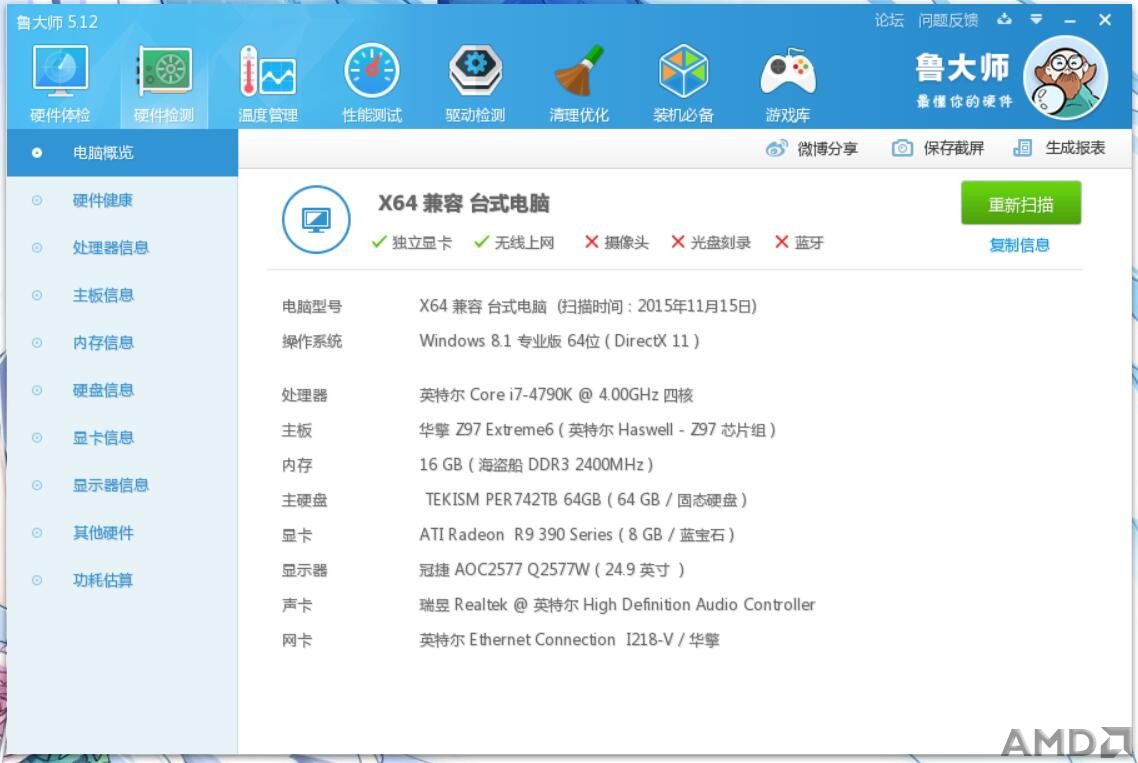This screenshot has height=763, width=1138.
Task: Click the generate report icon
Action: coord(1023,148)
